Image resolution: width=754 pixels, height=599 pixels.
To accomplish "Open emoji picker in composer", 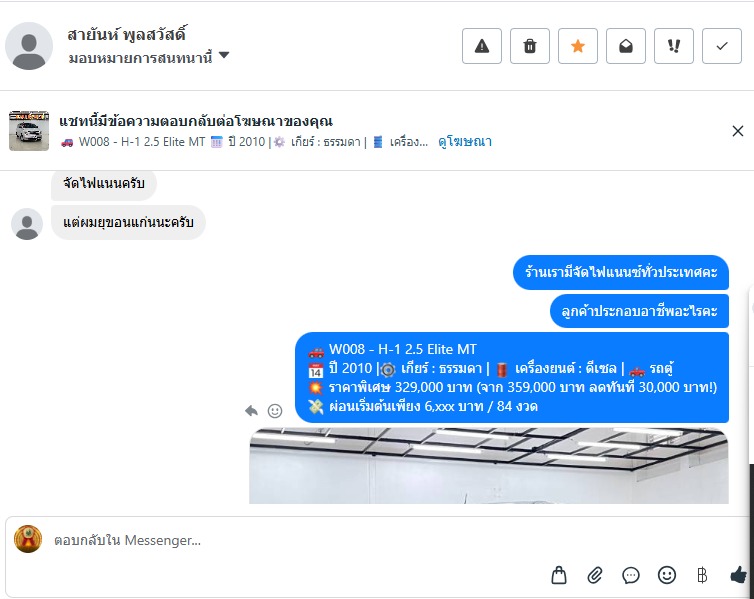I will (666, 575).
